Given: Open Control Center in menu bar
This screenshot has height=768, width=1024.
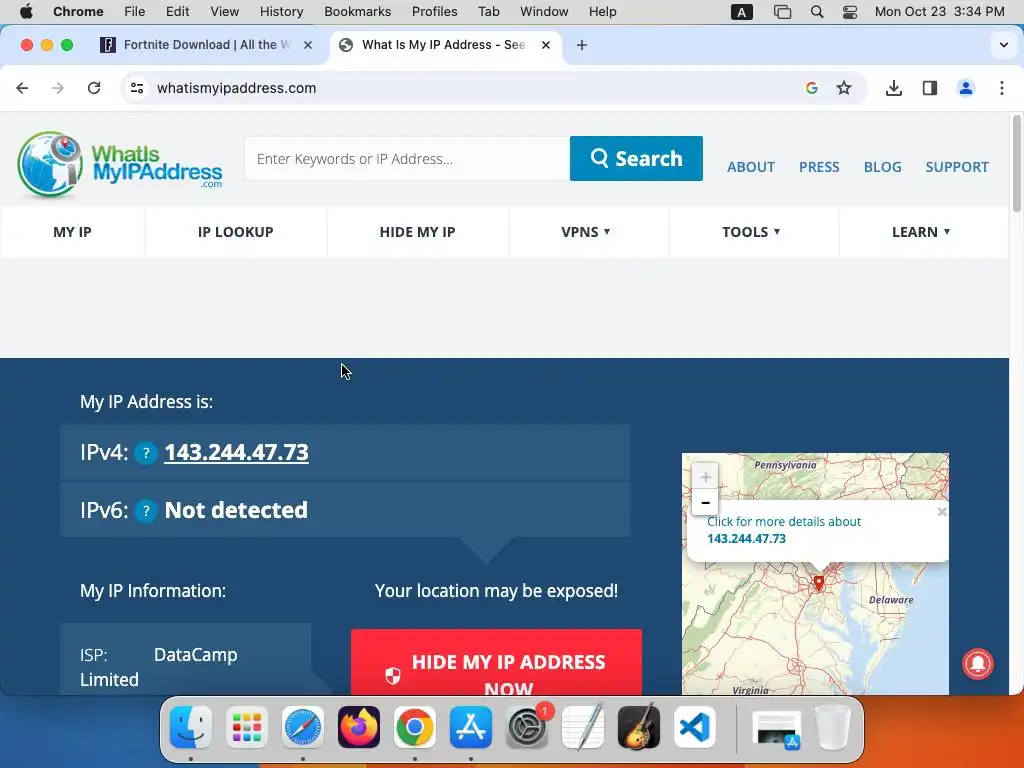Looking at the screenshot, I should 850,12.
